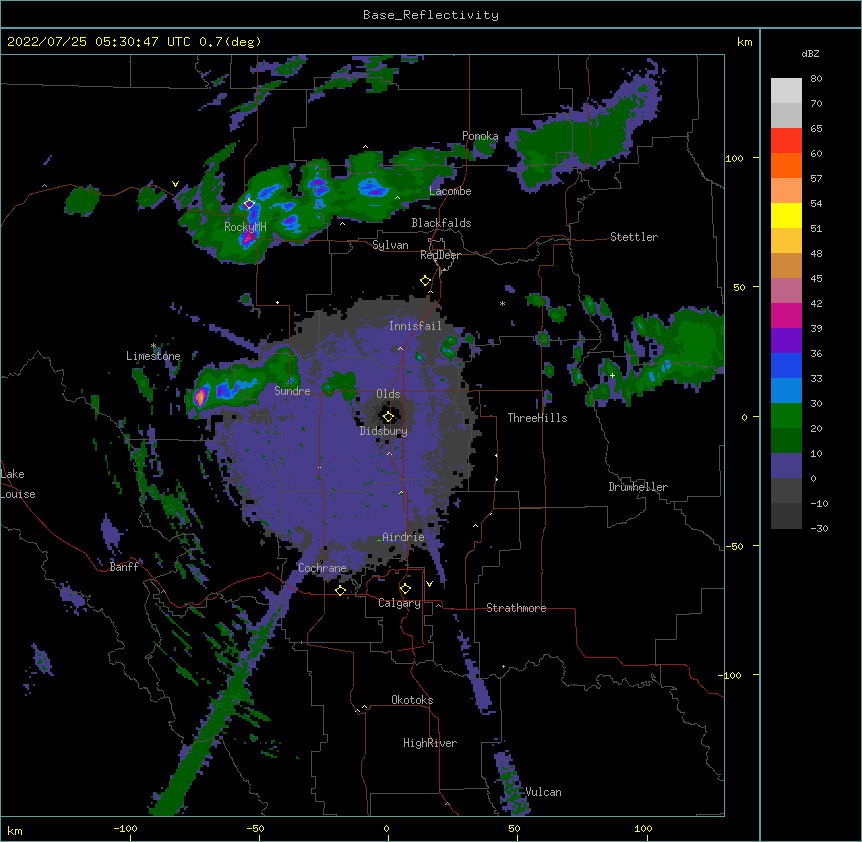The width and height of the screenshot is (862, 842).
Task: Click the HighRiver city label
Action: [x=430, y=743]
